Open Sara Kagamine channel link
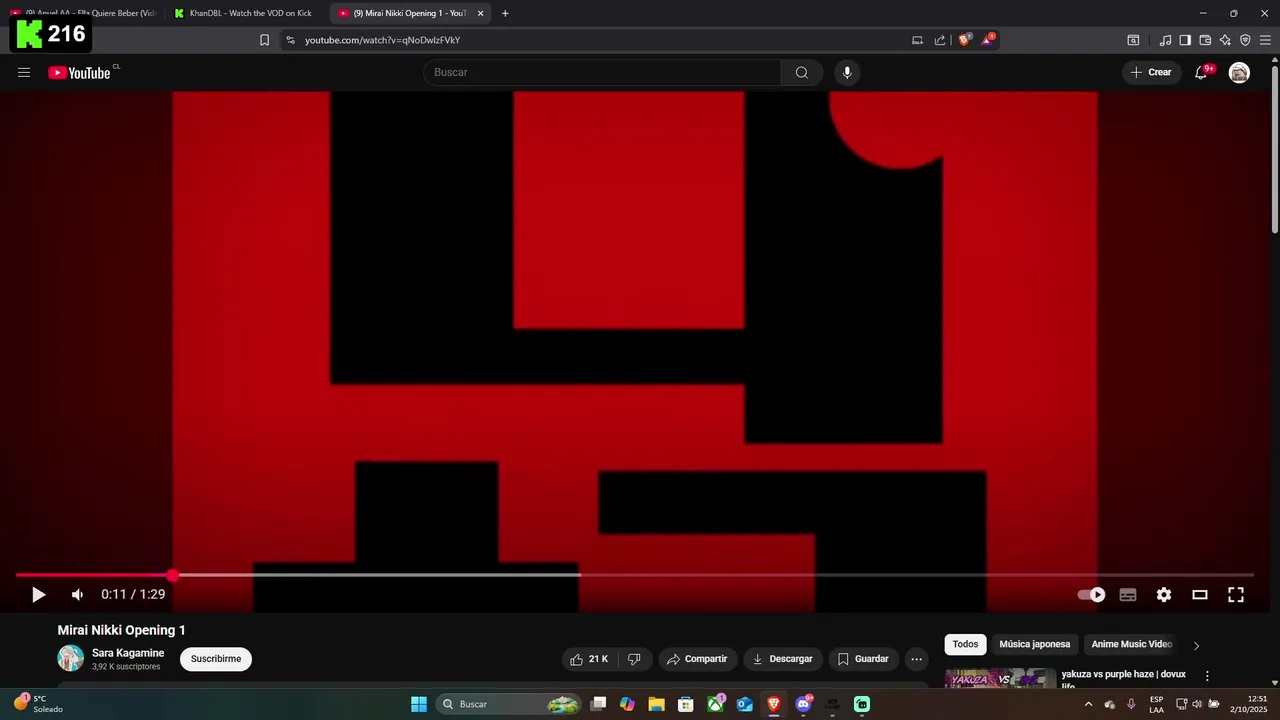This screenshot has width=1280, height=720. pos(128,653)
